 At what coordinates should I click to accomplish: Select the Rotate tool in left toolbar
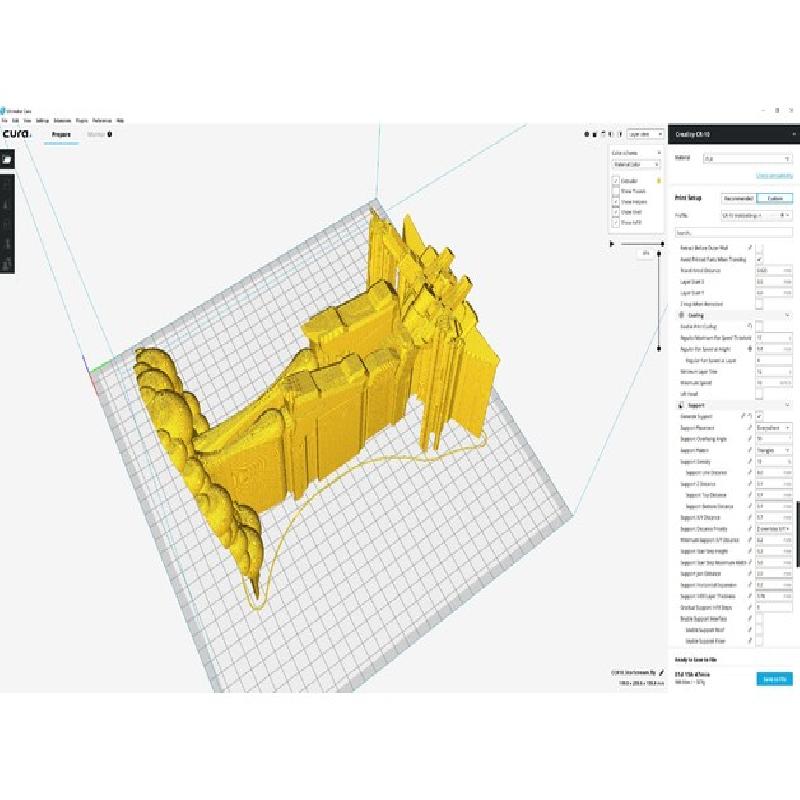pyautogui.click(x=7, y=224)
